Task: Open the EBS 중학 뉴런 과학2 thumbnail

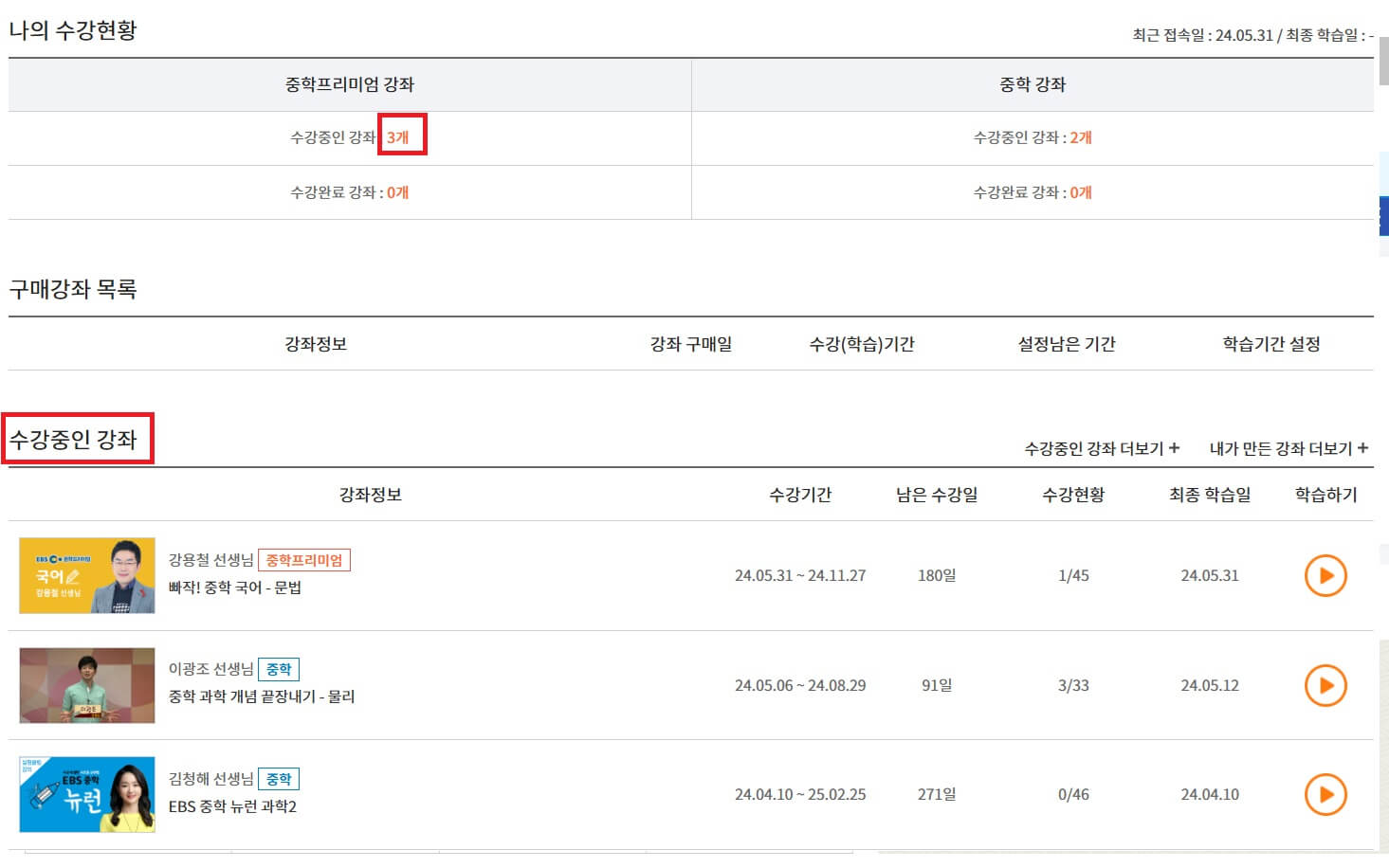Action: tap(86, 794)
